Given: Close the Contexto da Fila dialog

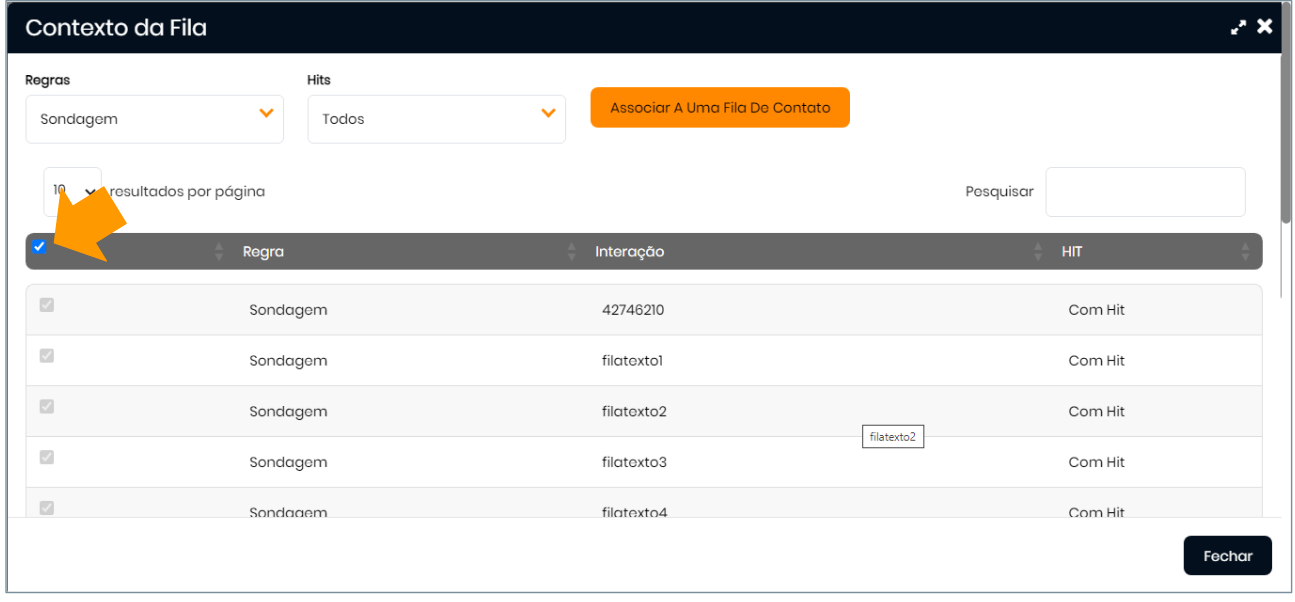Looking at the screenshot, I should tap(1265, 27).
